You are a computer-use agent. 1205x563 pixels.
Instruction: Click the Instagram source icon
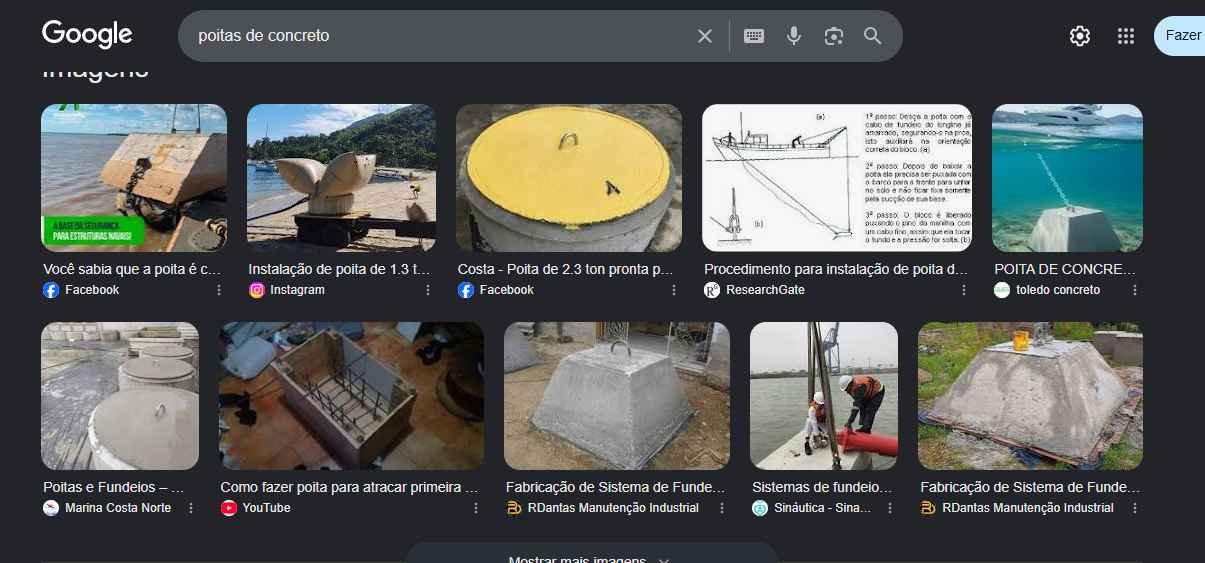257,290
